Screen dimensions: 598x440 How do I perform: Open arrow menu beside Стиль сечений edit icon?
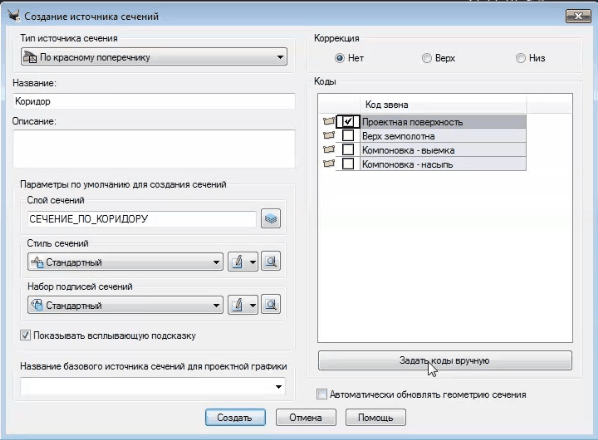(x=252, y=262)
